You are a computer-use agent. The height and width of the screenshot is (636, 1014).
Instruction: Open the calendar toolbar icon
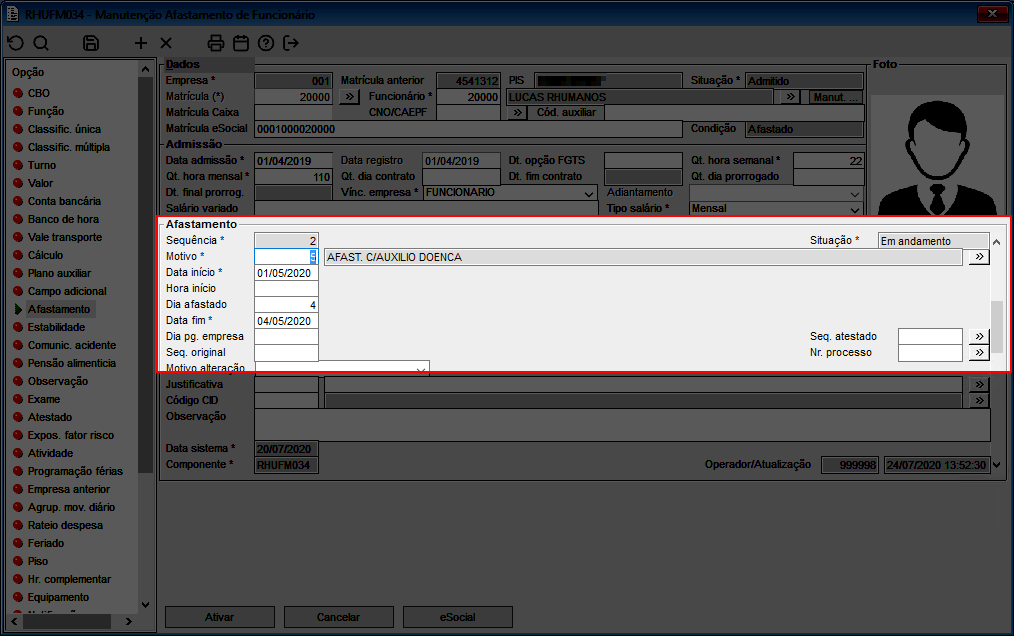pyautogui.click(x=241, y=43)
